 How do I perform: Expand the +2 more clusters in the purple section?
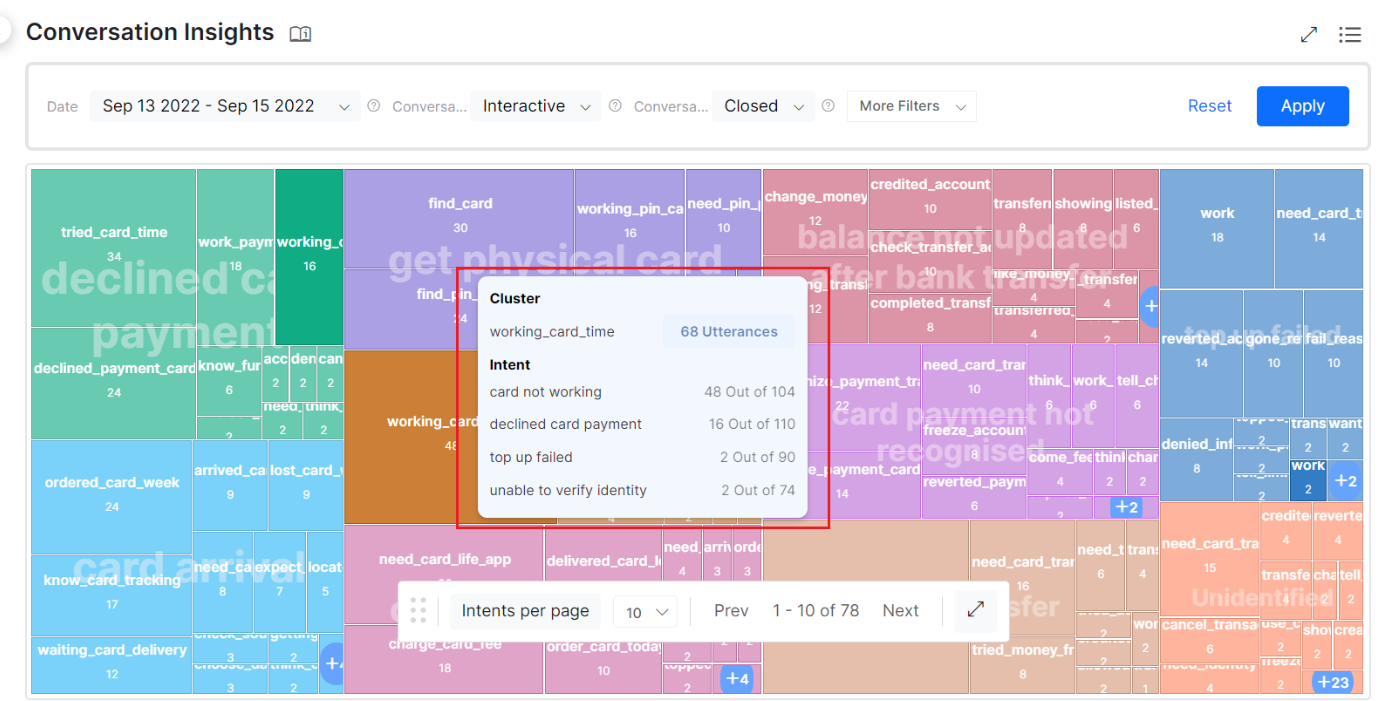pos(1126,507)
